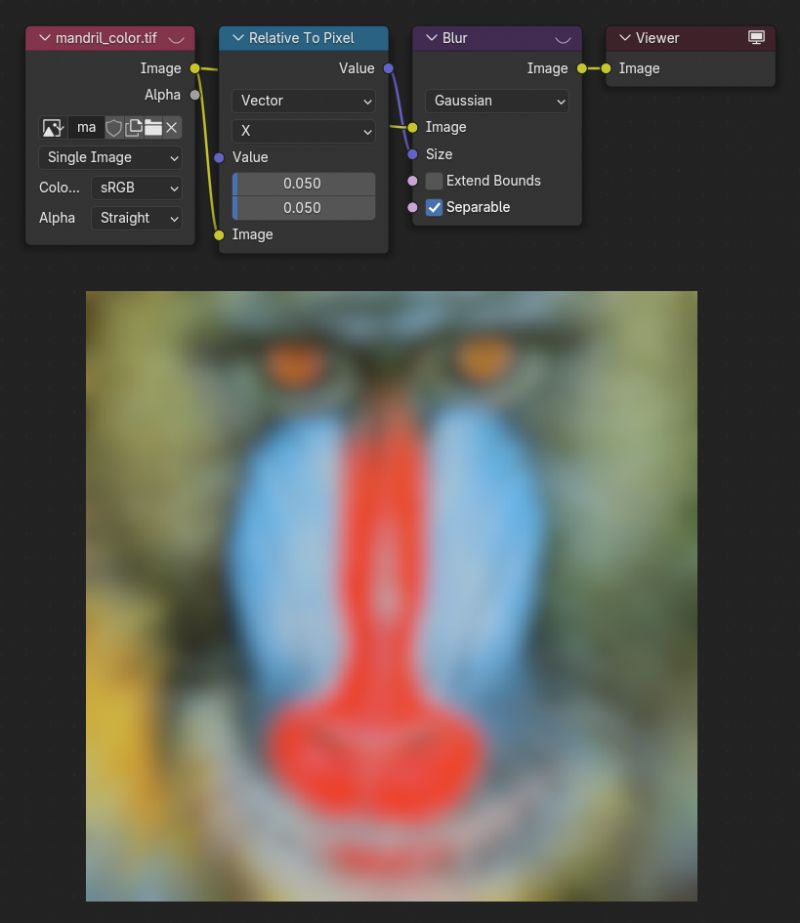Click the shield icon to protect image datablock

point(114,128)
